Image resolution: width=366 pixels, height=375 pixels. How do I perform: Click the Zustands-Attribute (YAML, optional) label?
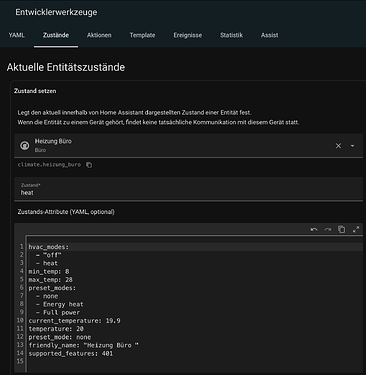click(66, 212)
